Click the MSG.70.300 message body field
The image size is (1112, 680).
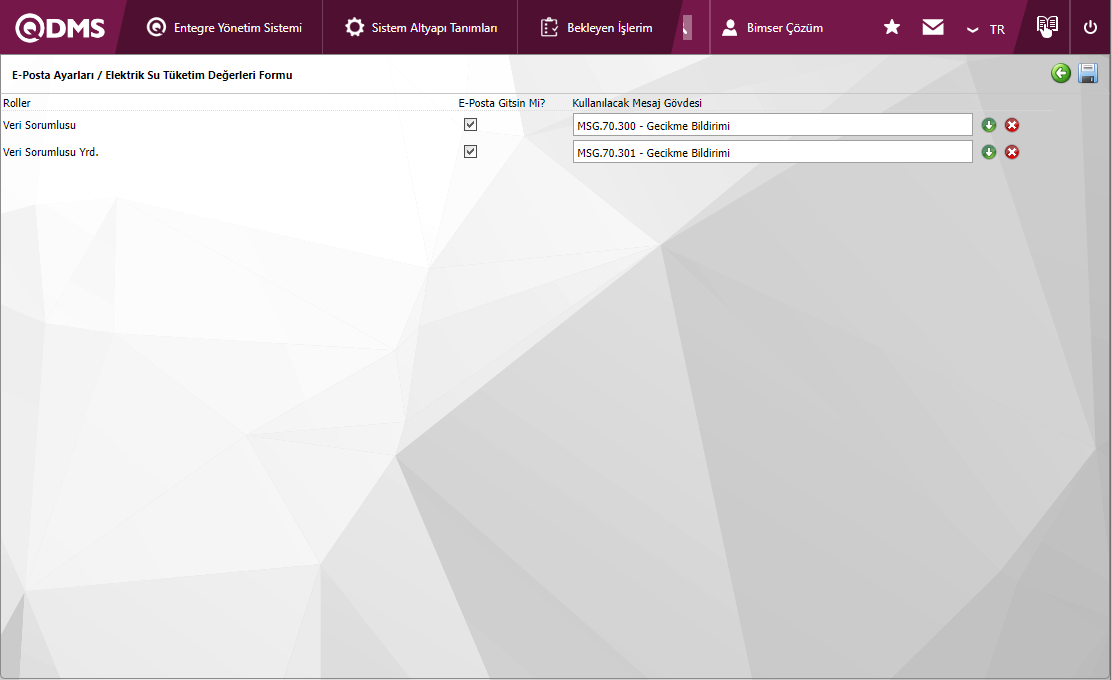pyautogui.click(x=772, y=125)
